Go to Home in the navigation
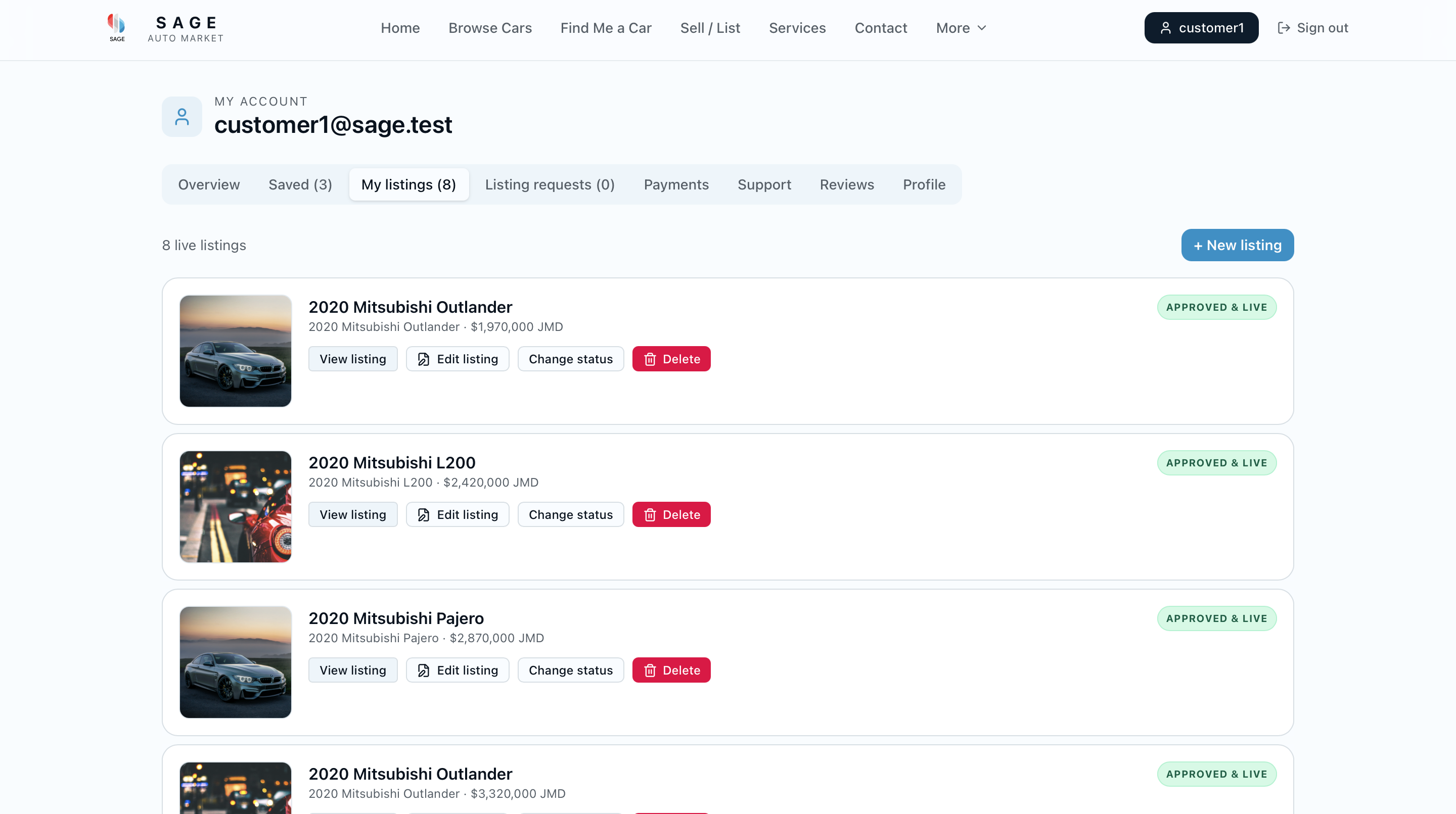The height and width of the screenshot is (814, 1456). [x=400, y=28]
